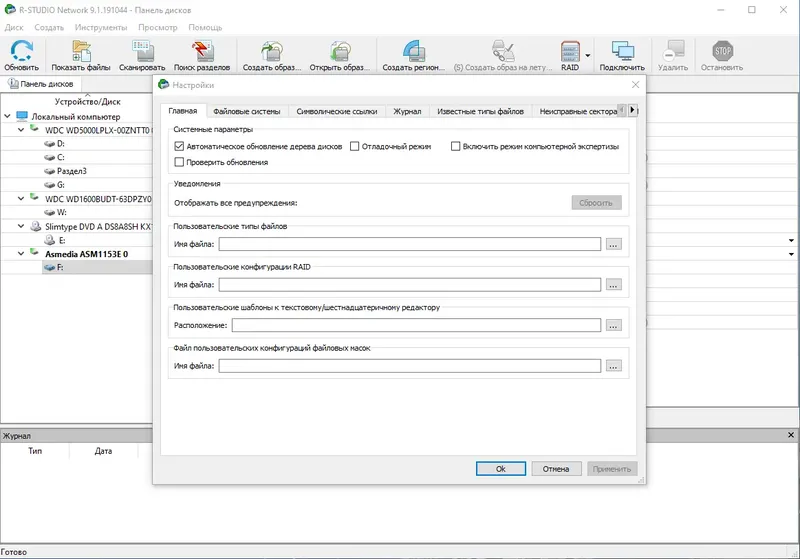This screenshot has width=800, height=559.
Task: Collapse the WDC WD1600BUDT disk node
Action: pos(21,199)
